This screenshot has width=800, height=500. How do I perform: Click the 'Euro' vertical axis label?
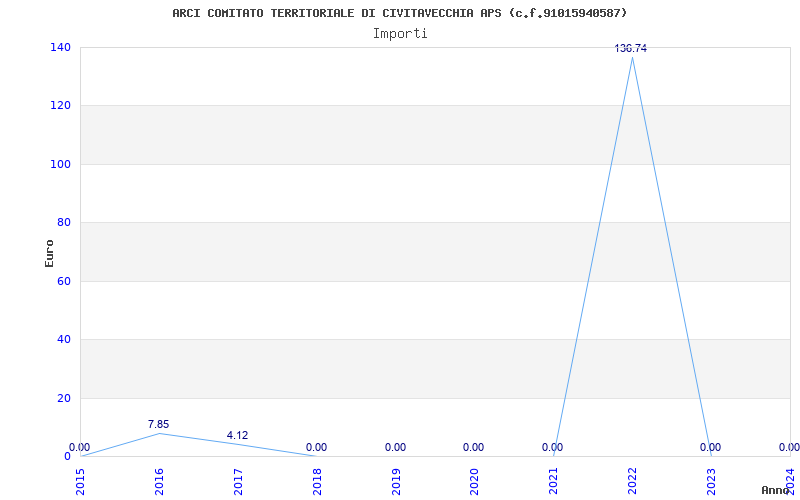(x=49, y=253)
